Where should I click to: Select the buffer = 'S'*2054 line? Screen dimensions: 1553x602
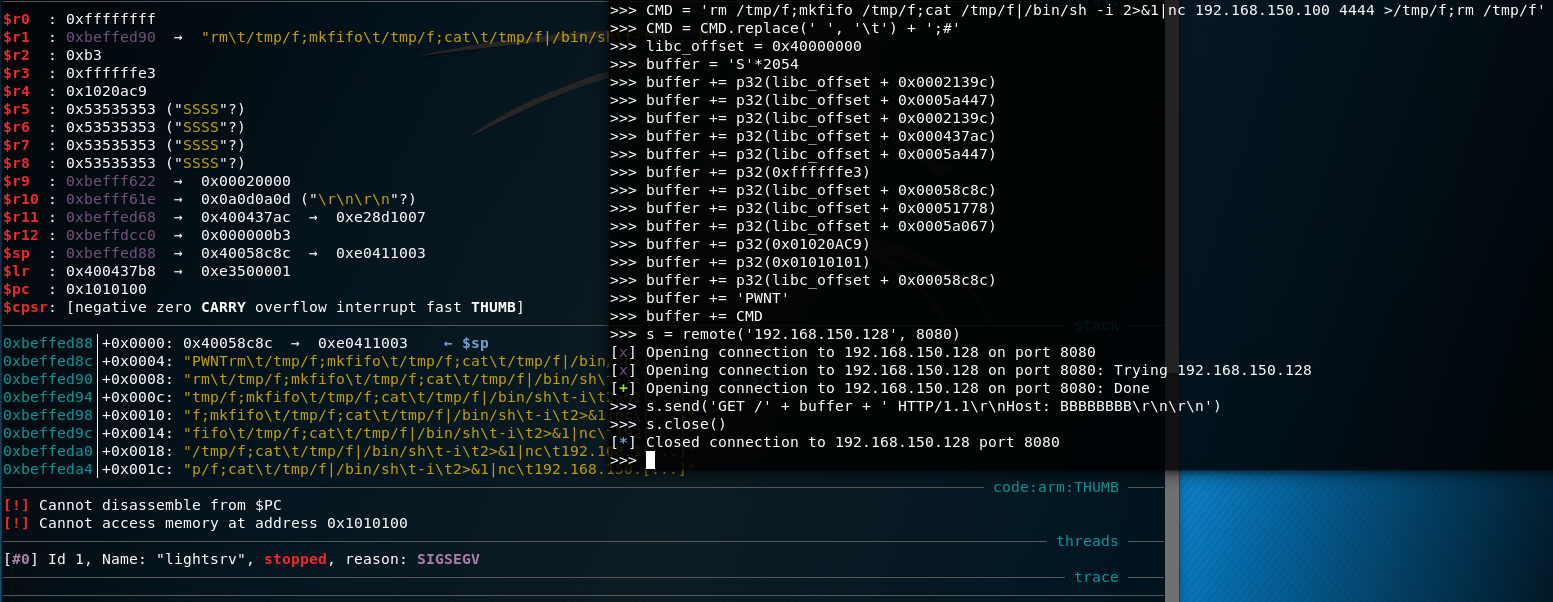[704, 64]
